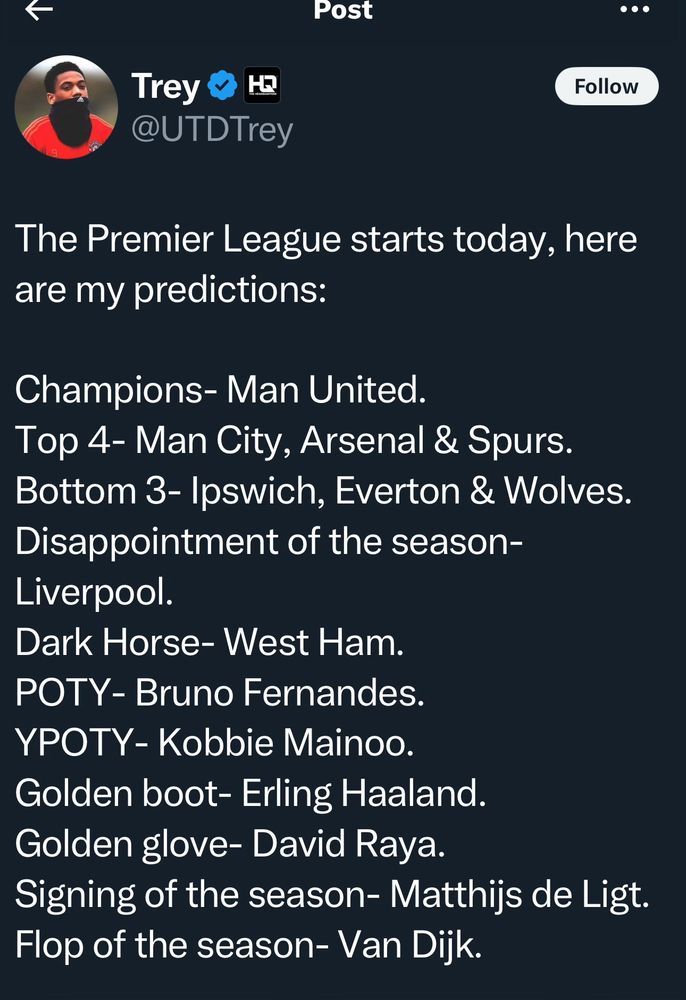Tap the HQ affiliate badge next to Trey

click(x=262, y=87)
